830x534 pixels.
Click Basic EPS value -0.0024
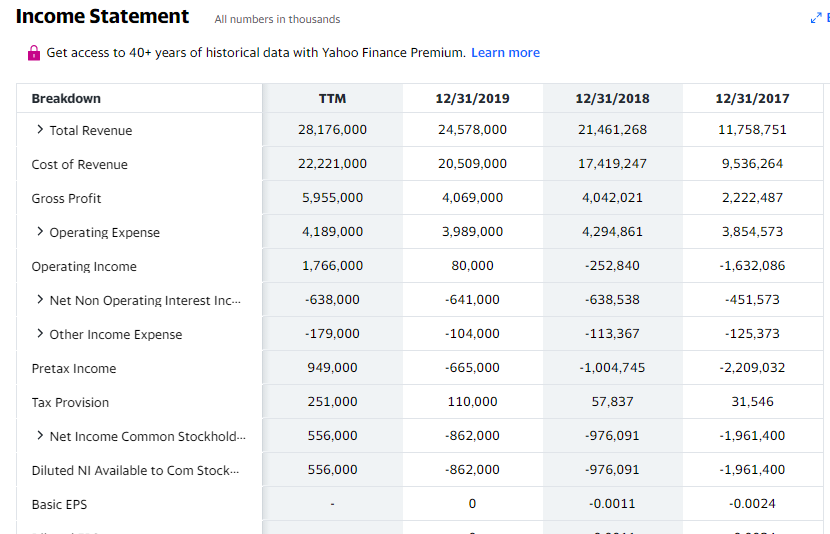[752, 503]
